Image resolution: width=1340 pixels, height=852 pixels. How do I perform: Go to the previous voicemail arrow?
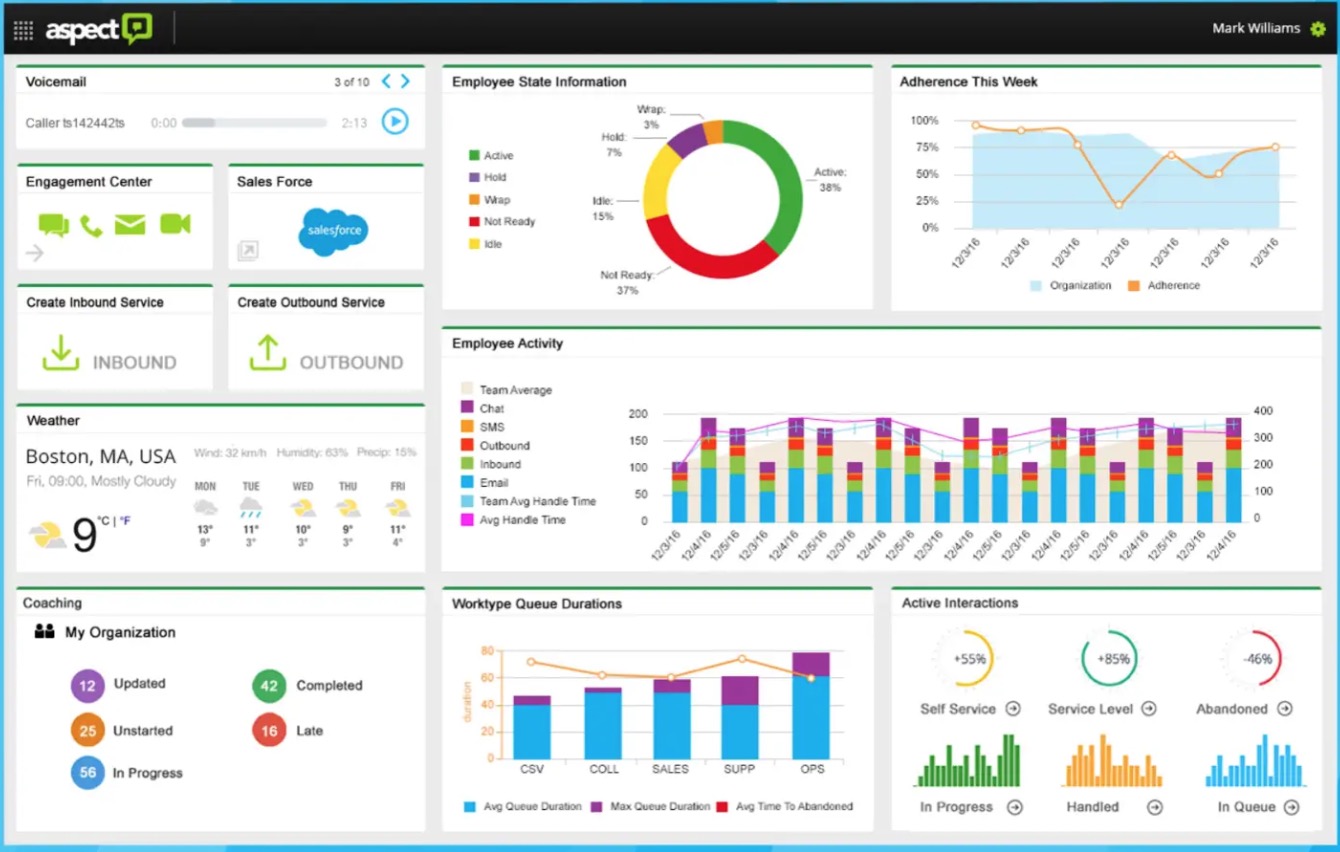pyautogui.click(x=386, y=82)
